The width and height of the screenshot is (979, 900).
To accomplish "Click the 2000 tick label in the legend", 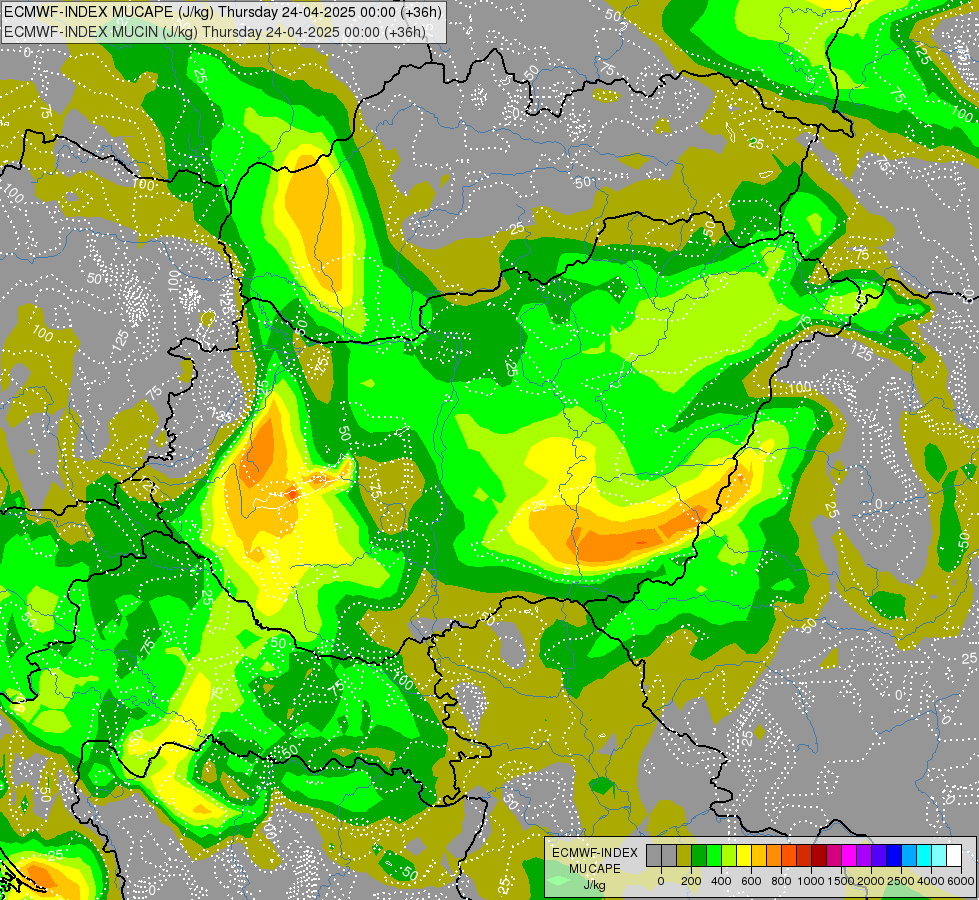I will coord(871,881).
